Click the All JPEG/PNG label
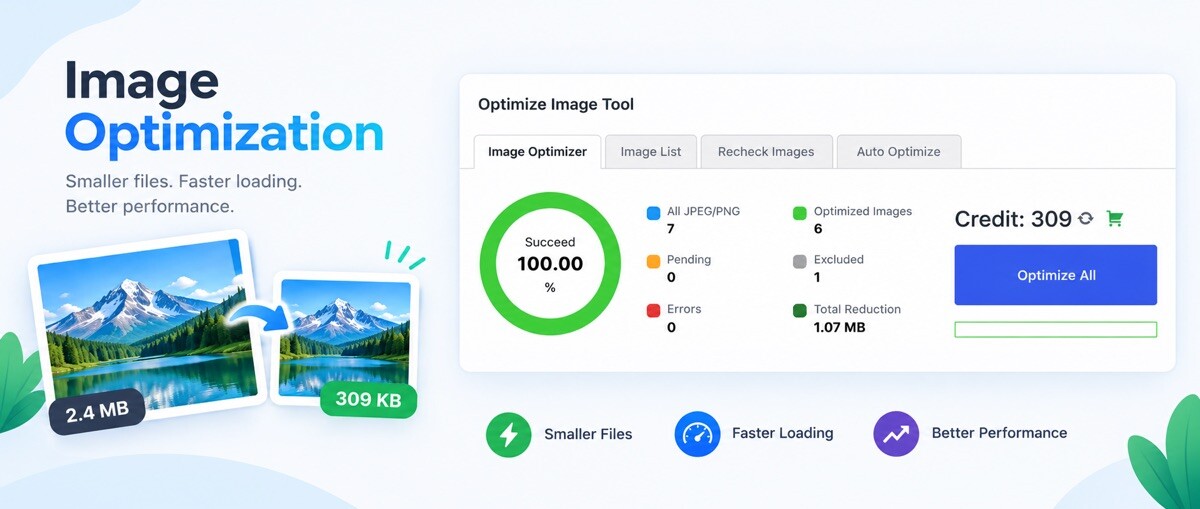Screen dimensions: 1200x509 [703, 212]
